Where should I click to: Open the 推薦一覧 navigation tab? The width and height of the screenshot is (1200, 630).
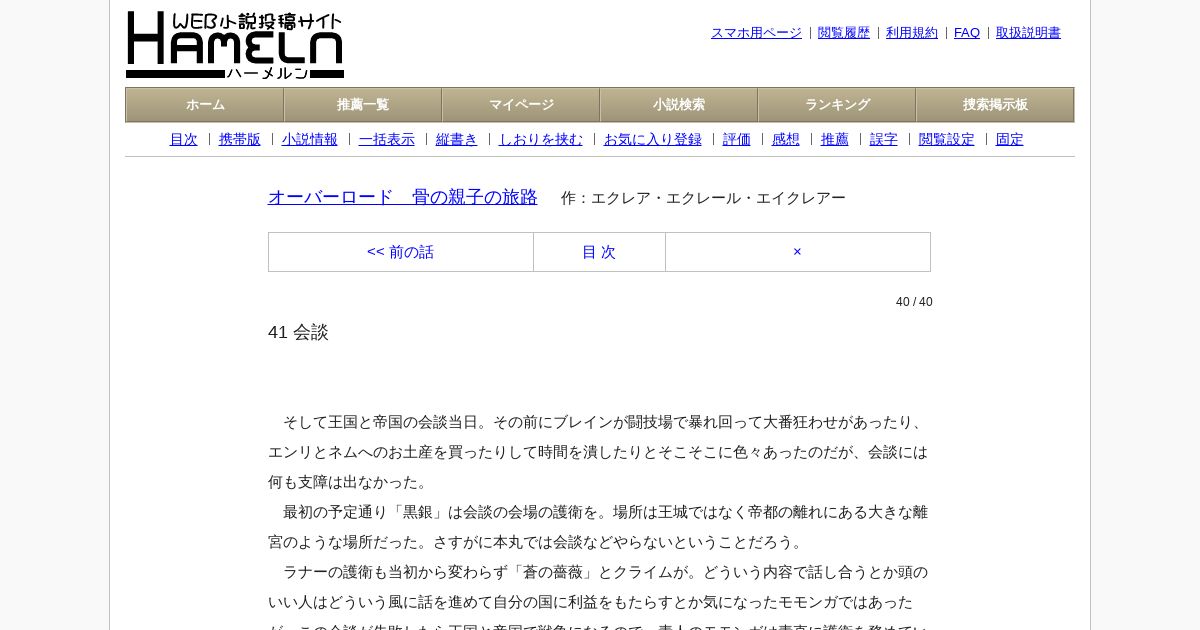tap(363, 105)
